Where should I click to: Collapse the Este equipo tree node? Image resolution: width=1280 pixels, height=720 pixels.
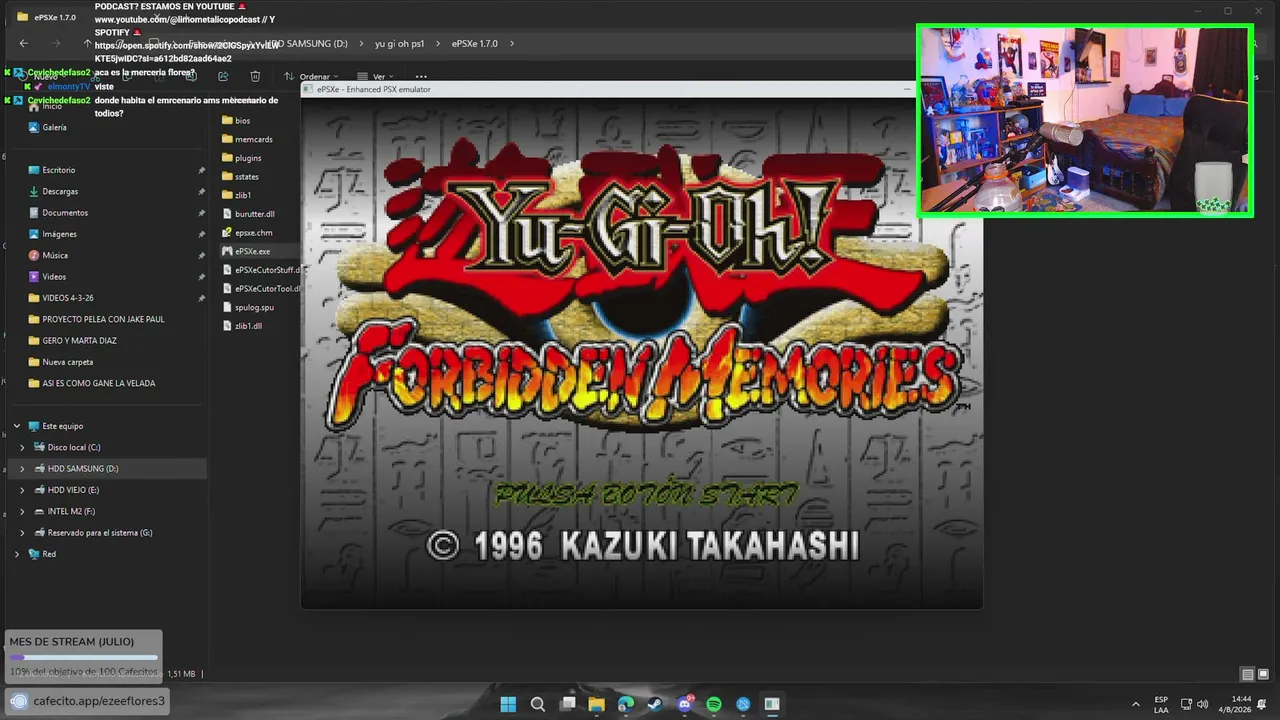pyautogui.click(x=17, y=426)
